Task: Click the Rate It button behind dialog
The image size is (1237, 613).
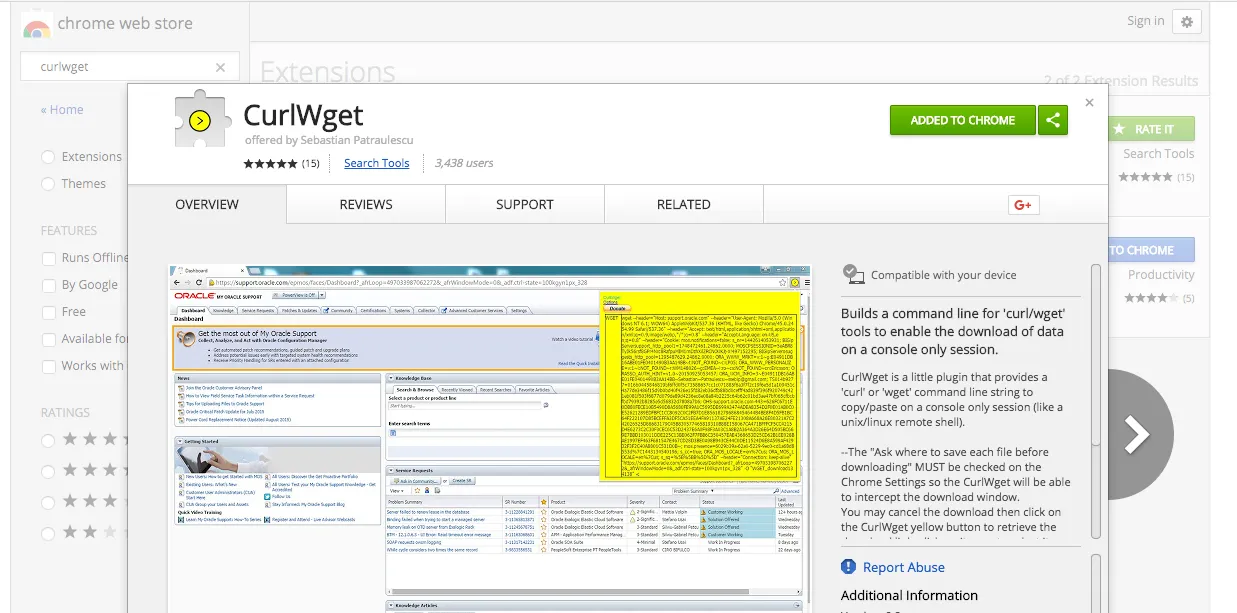Action: (1151, 129)
